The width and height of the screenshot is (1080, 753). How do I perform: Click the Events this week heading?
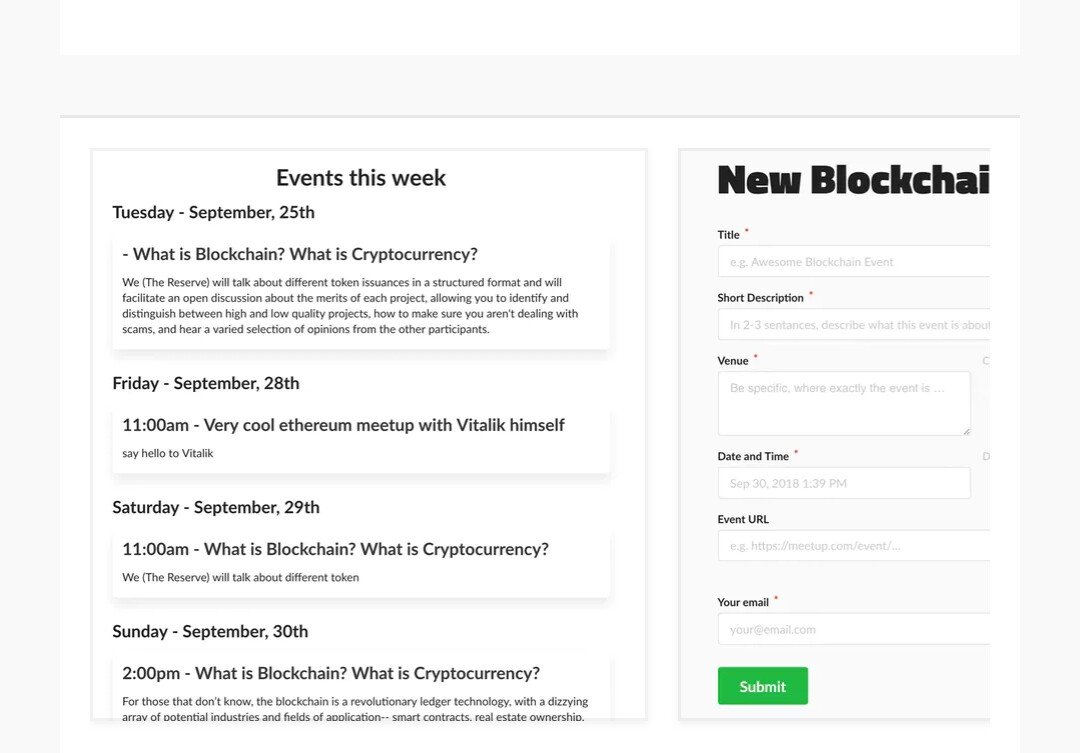[x=361, y=178]
